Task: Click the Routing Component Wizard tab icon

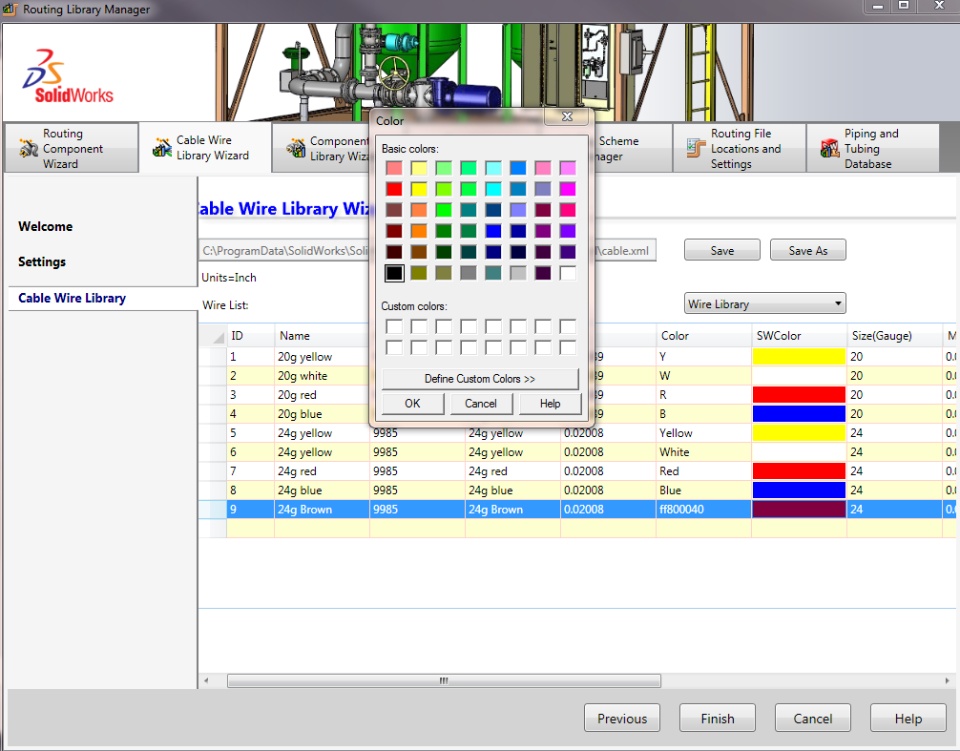Action: click(x=28, y=148)
